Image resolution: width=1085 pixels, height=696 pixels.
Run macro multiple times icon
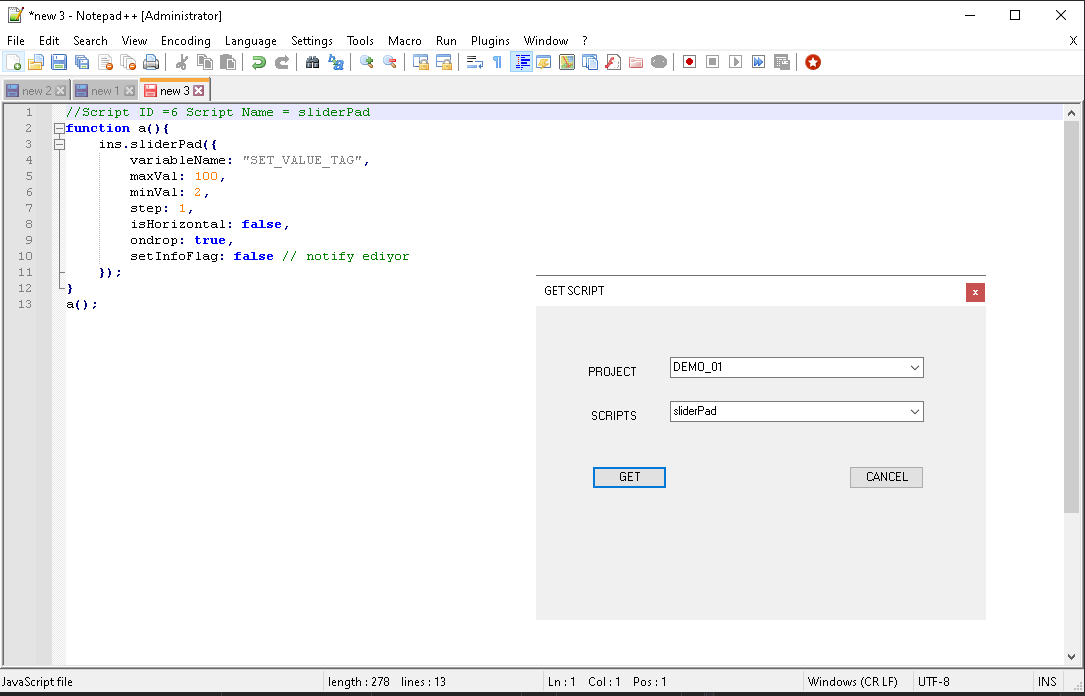click(758, 62)
